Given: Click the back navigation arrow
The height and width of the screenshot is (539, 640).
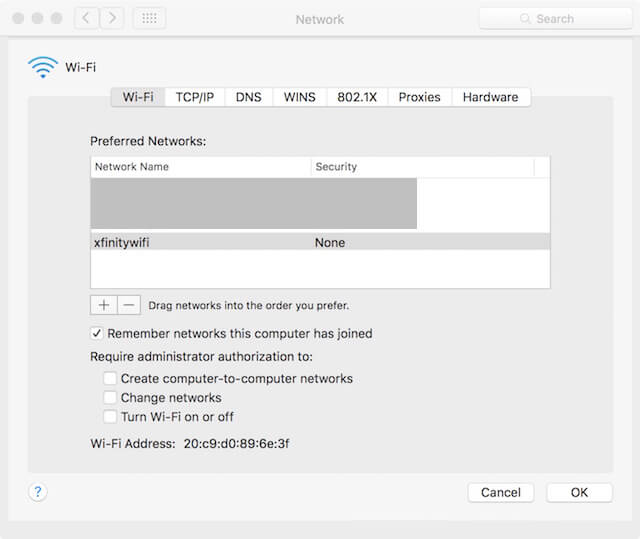Looking at the screenshot, I should coord(86,18).
